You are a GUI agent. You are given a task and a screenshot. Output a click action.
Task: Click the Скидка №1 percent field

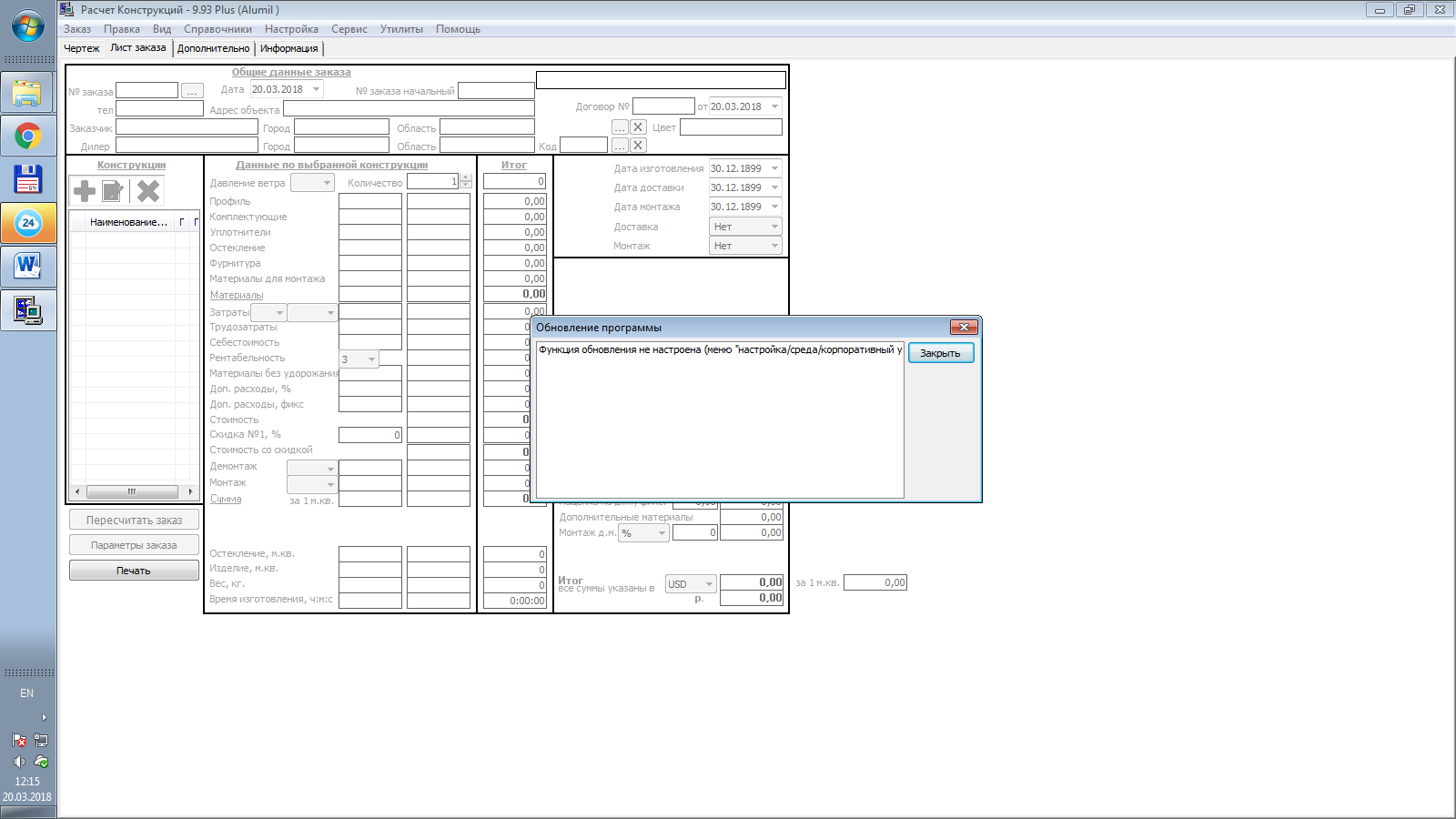tap(370, 435)
